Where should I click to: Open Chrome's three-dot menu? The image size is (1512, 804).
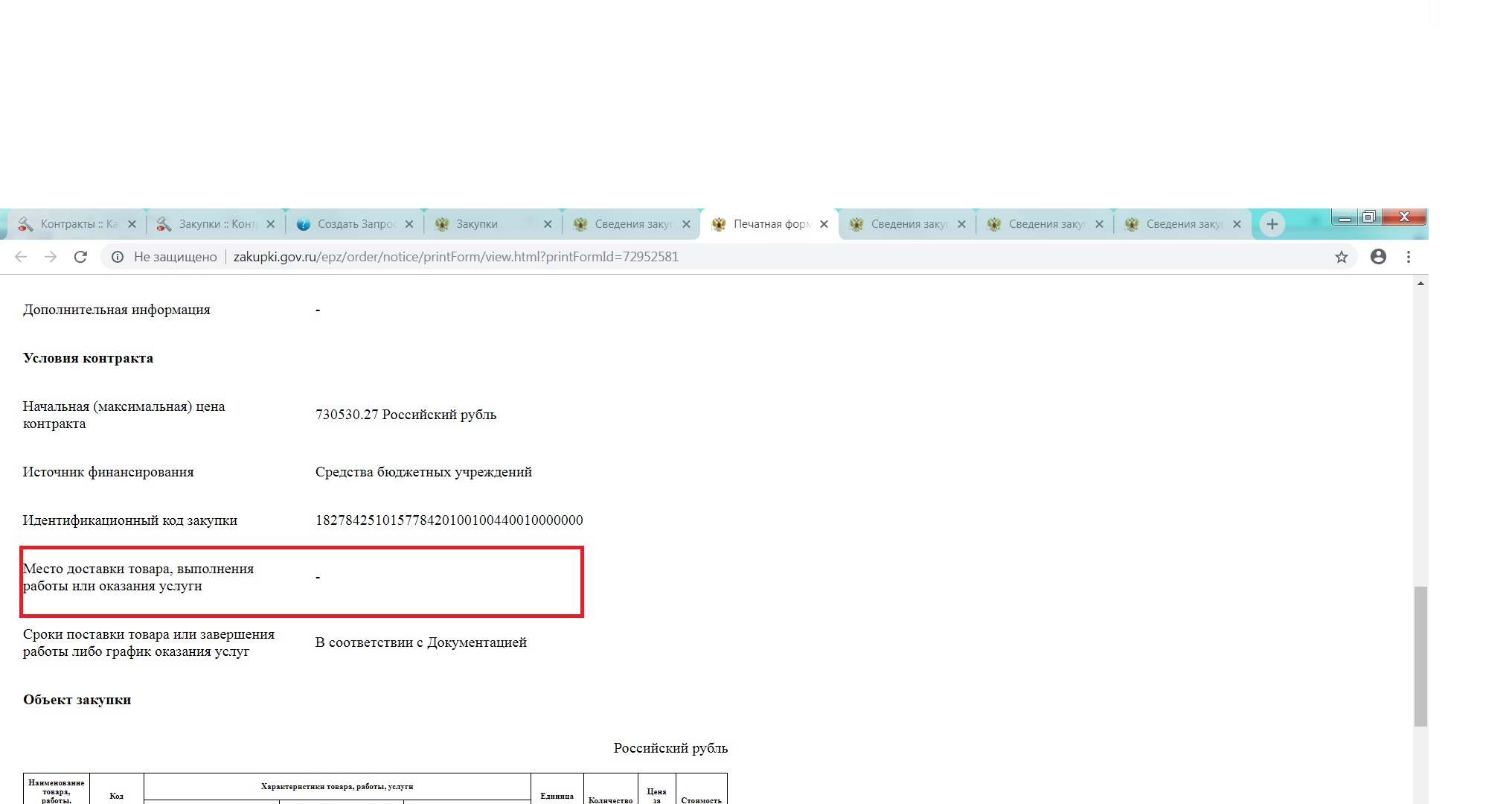1408,257
